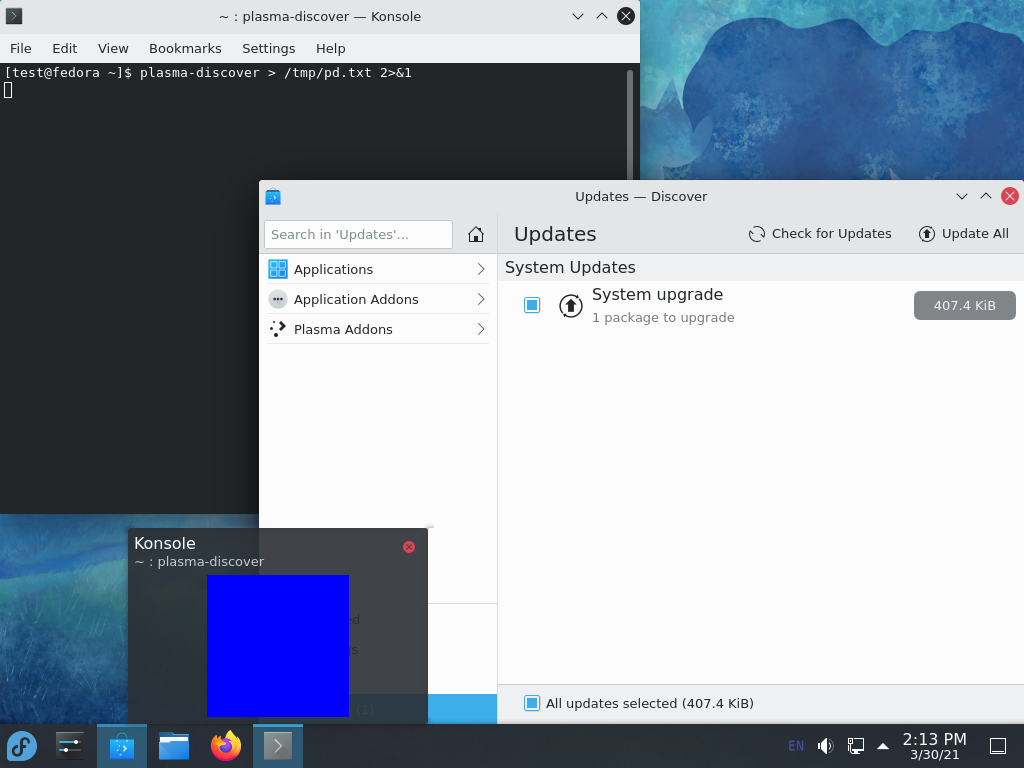Screen dimensions: 1024x768
Task: Close the Konsole preview using its red X
Action: (409, 547)
